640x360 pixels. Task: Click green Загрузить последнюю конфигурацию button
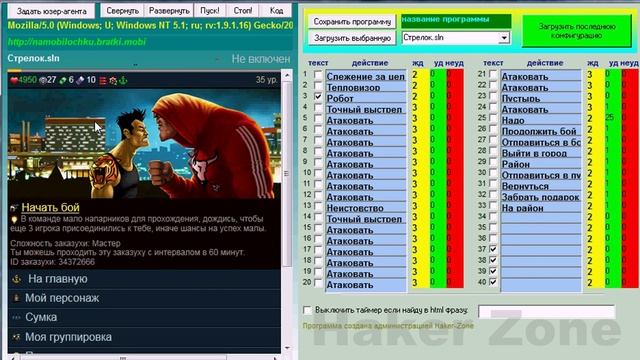point(577,31)
